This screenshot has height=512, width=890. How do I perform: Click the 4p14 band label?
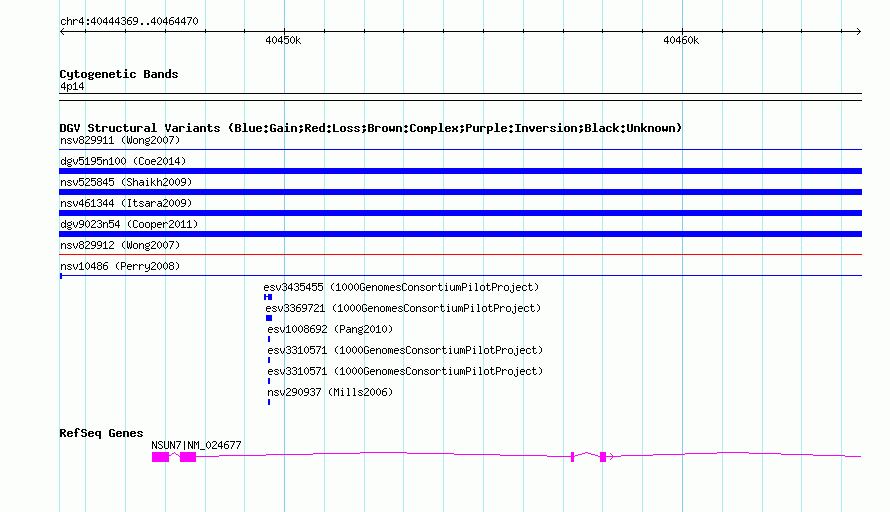pyautogui.click(x=72, y=86)
